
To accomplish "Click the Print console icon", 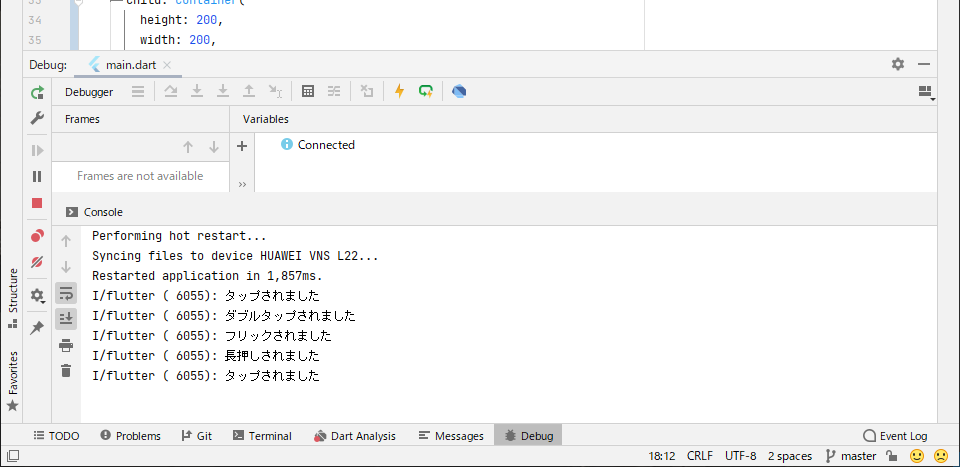I will pos(66,345).
